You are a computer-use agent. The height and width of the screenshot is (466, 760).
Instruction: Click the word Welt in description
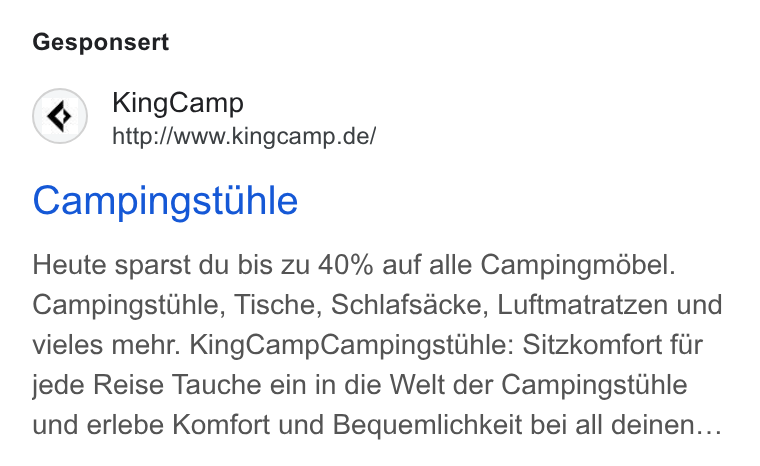[417, 385]
